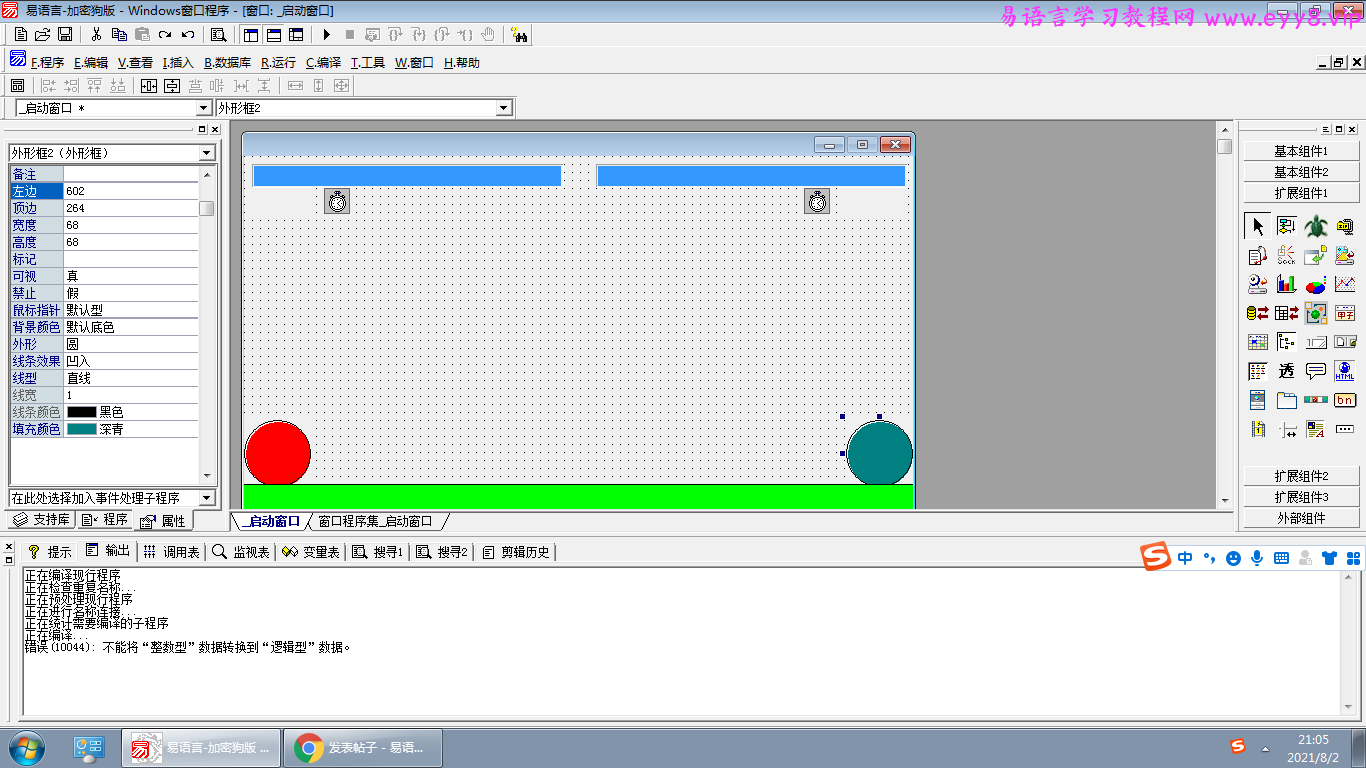Viewport: 1366px width, 768px height.
Task: Click the Run program play icon
Action: pyautogui.click(x=326, y=35)
